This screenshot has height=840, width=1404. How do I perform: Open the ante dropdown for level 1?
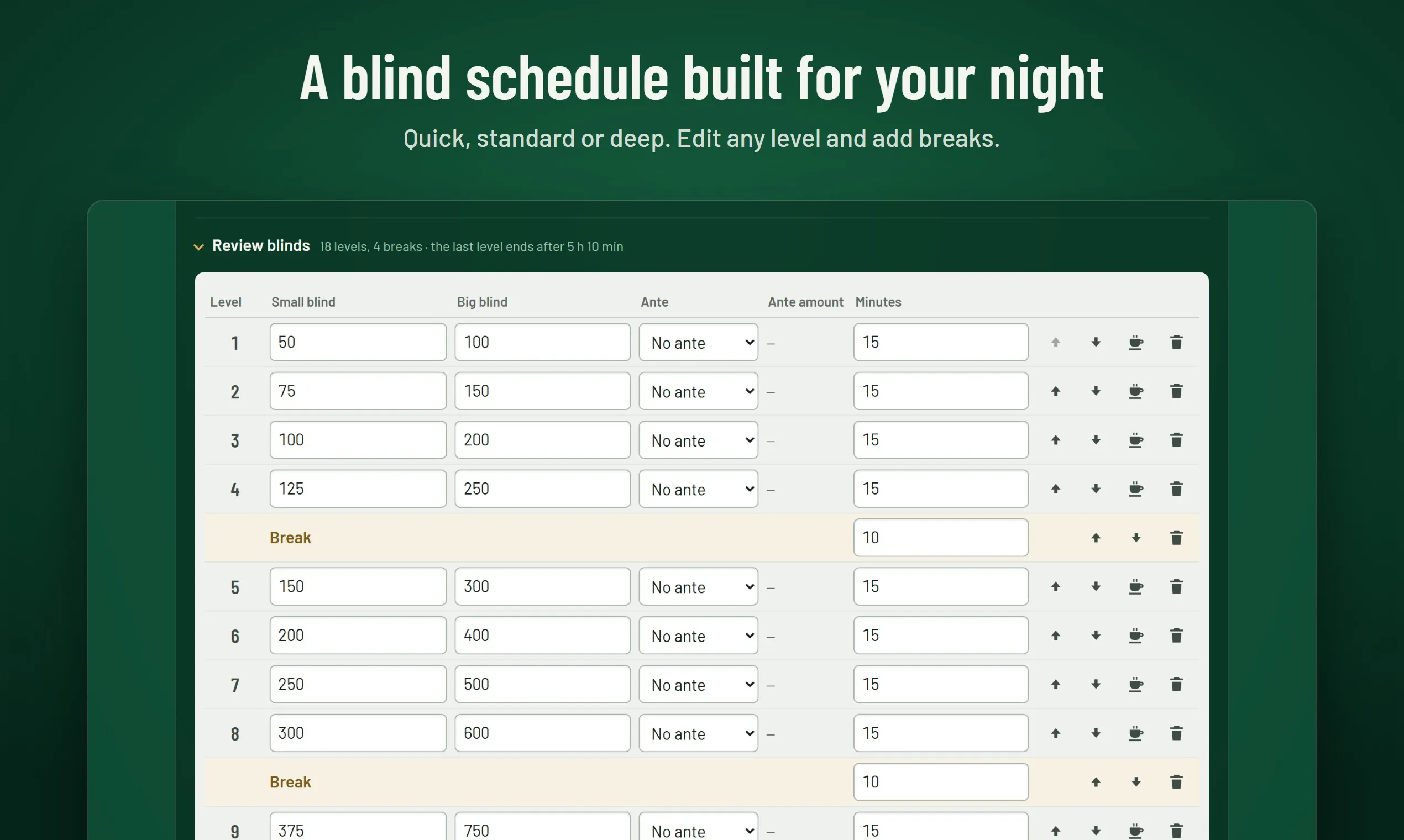698,342
